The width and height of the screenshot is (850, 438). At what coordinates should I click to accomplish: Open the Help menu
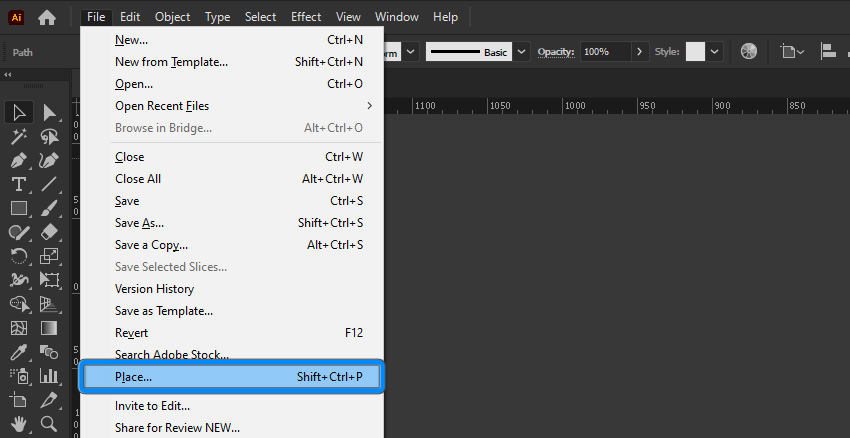pos(446,17)
